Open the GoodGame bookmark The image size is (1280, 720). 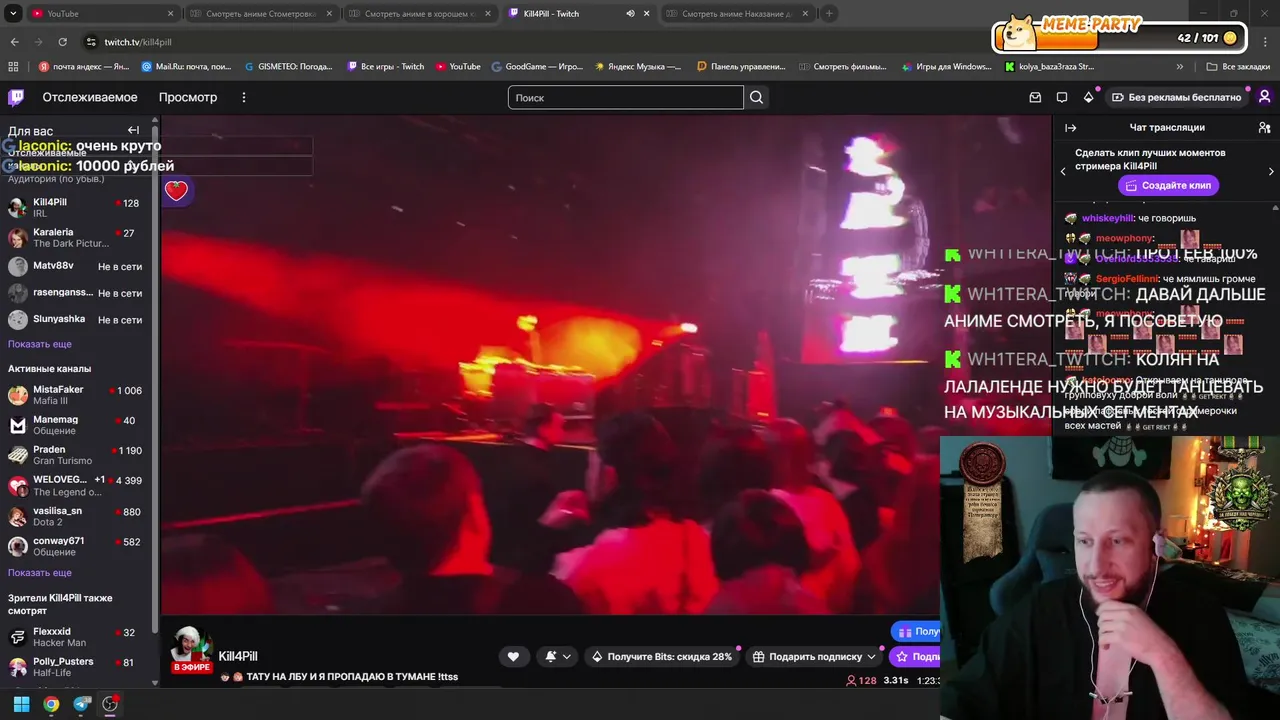537,66
